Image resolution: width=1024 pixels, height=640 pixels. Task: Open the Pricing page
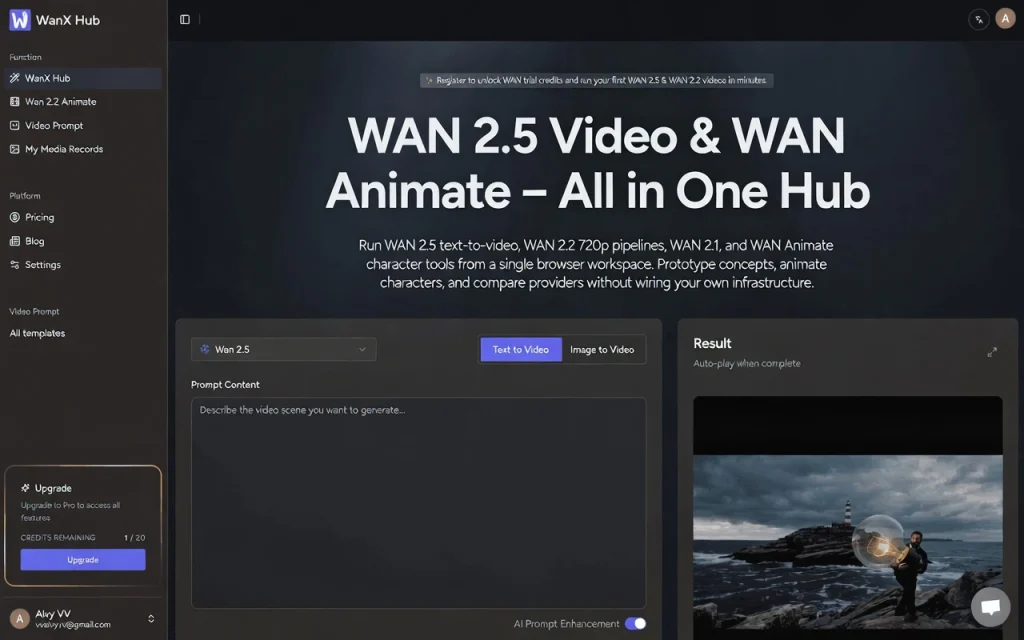(x=39, y=217)
